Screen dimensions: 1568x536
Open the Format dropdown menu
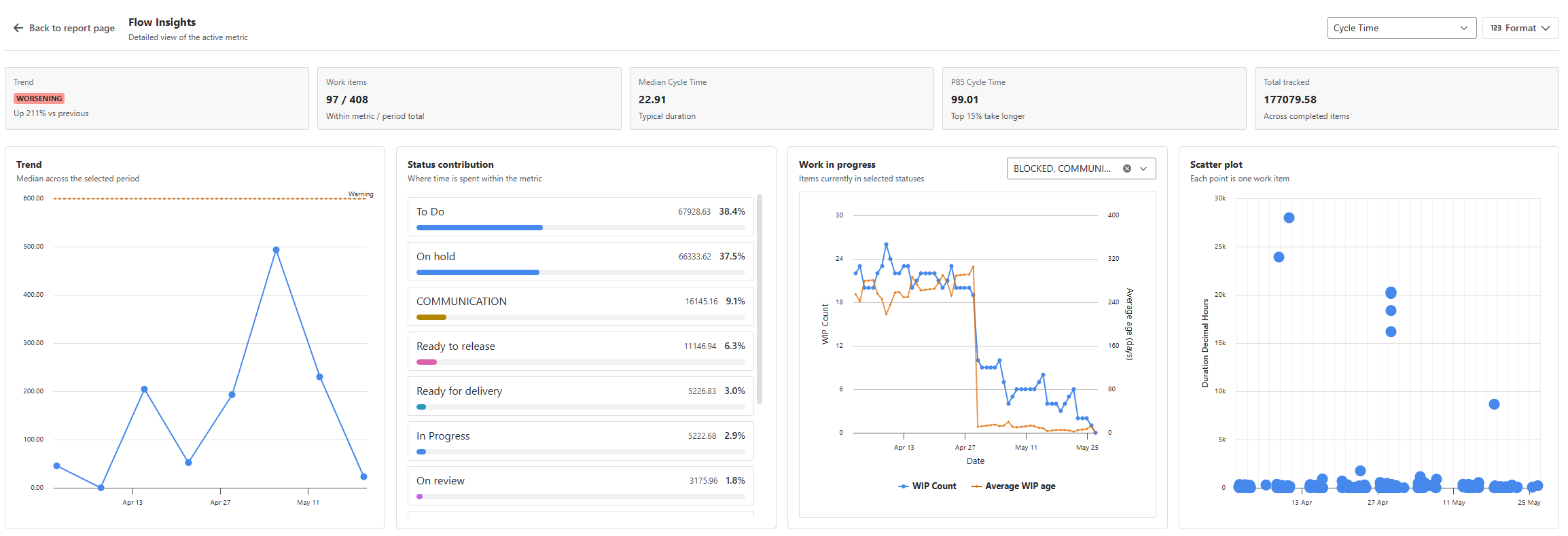[x=1520, y=28]
